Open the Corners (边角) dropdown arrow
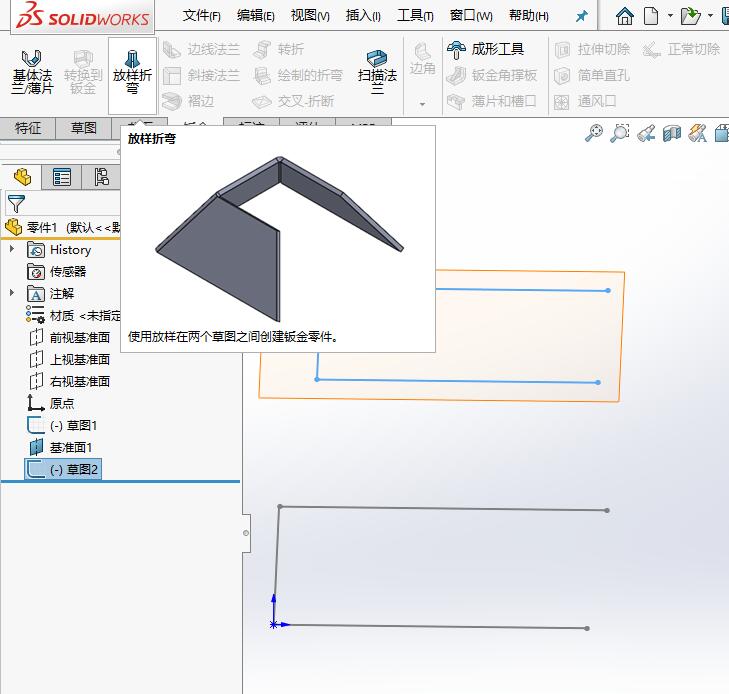This screenshot has height=694, width=729. pos(422,104)
